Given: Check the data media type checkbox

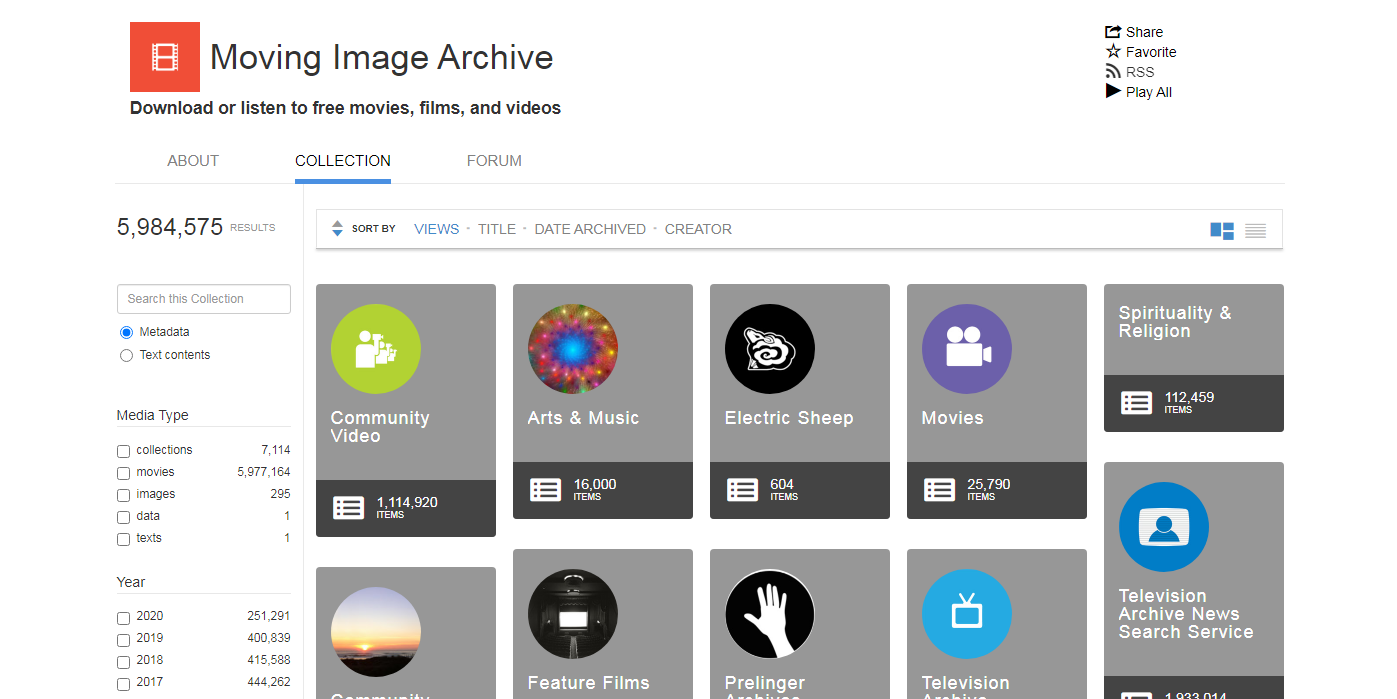Looking at the screenshot, I should pyautogui.click(x=123, y=517).
